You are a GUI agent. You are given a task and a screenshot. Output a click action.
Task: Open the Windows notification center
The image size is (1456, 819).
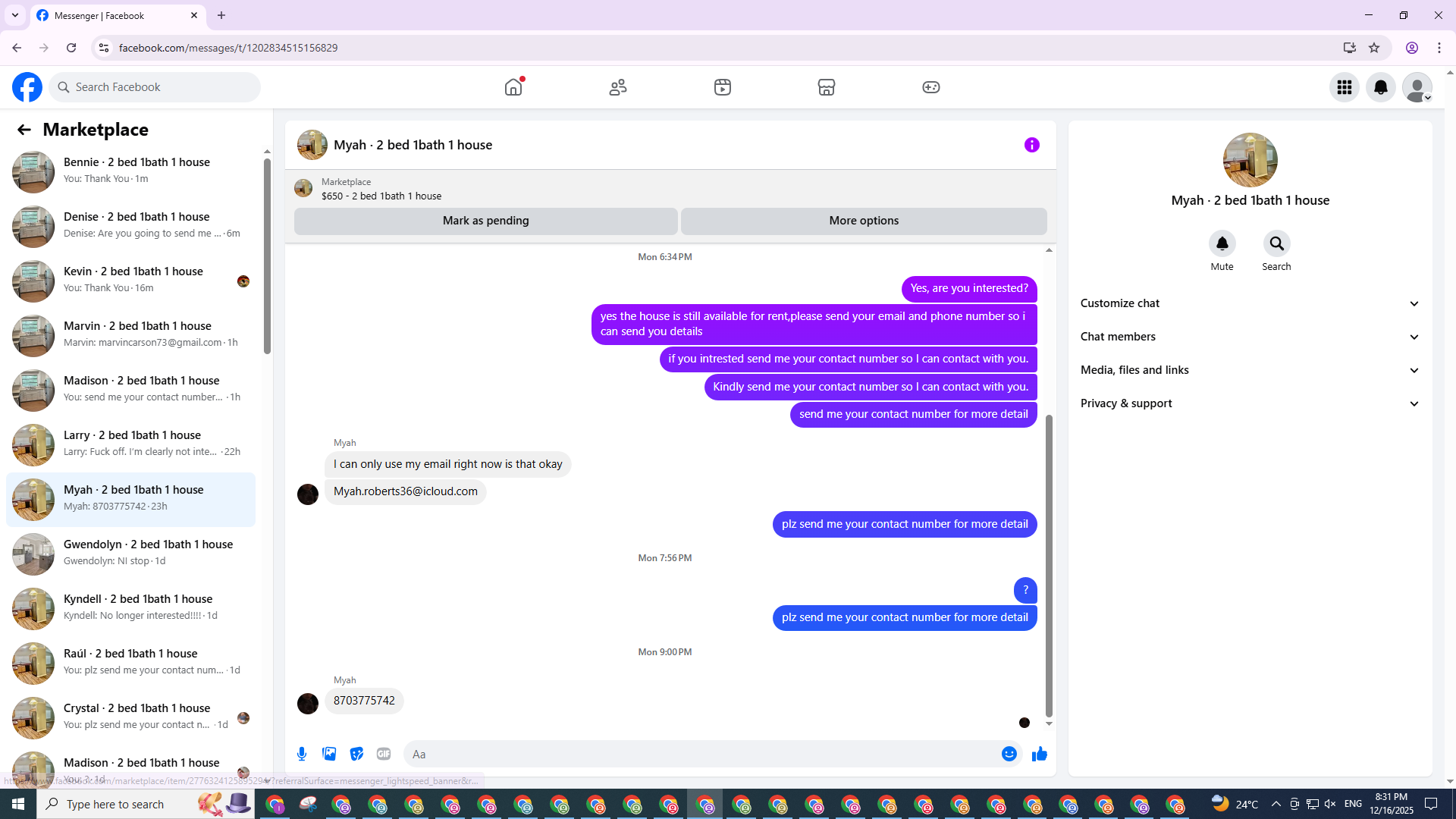1431,804
